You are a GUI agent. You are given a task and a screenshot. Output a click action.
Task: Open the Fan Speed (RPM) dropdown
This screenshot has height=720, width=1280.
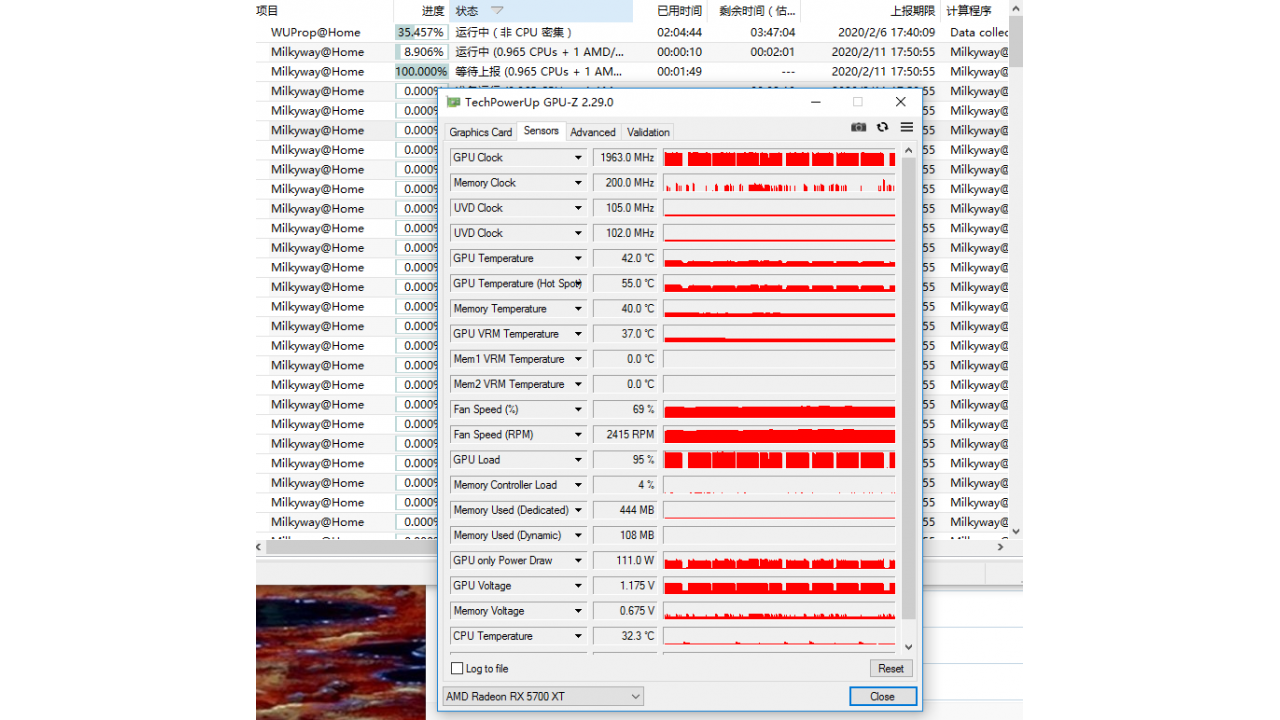tap(578, 435)
